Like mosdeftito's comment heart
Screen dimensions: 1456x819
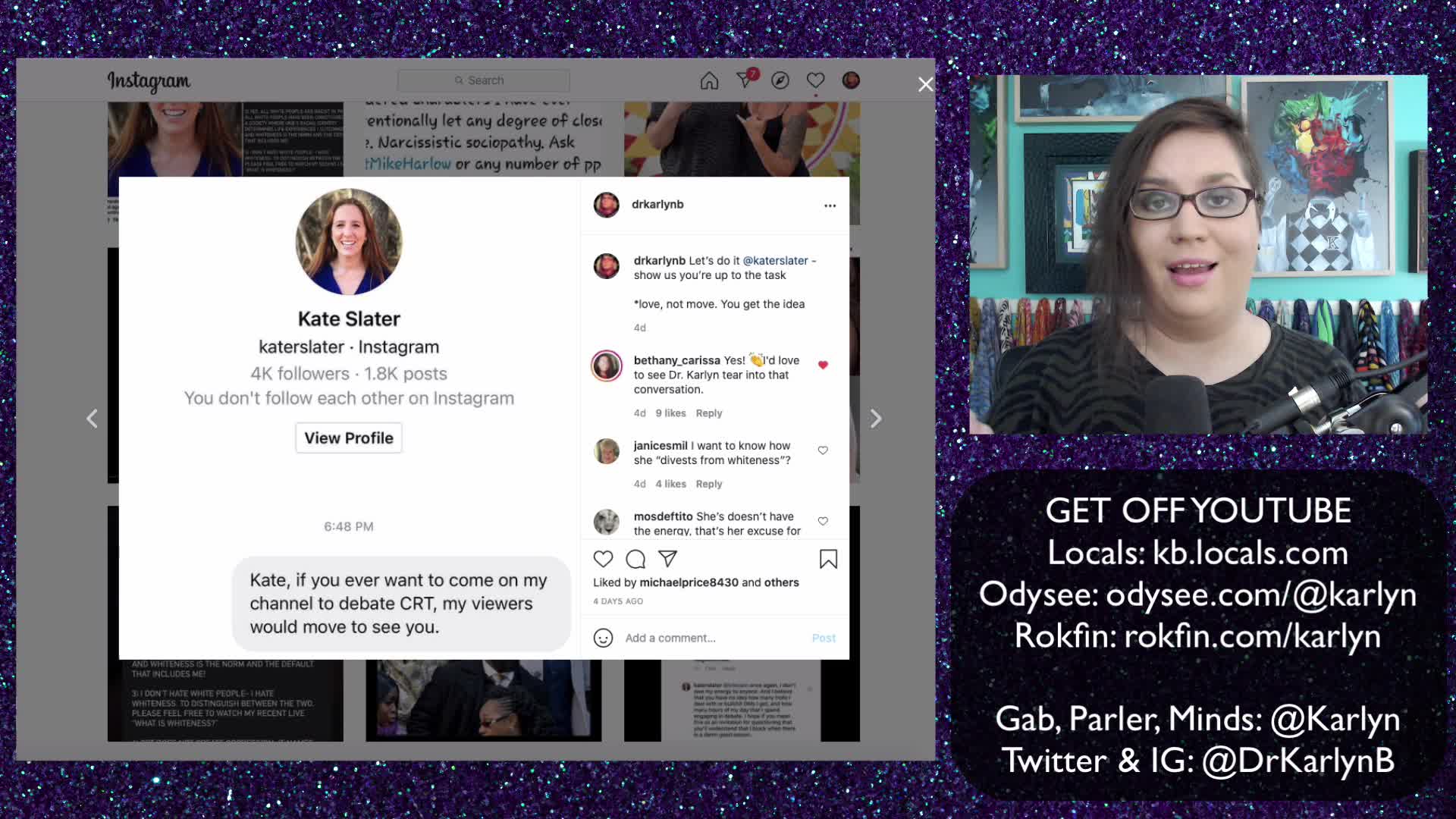(823, 521)
